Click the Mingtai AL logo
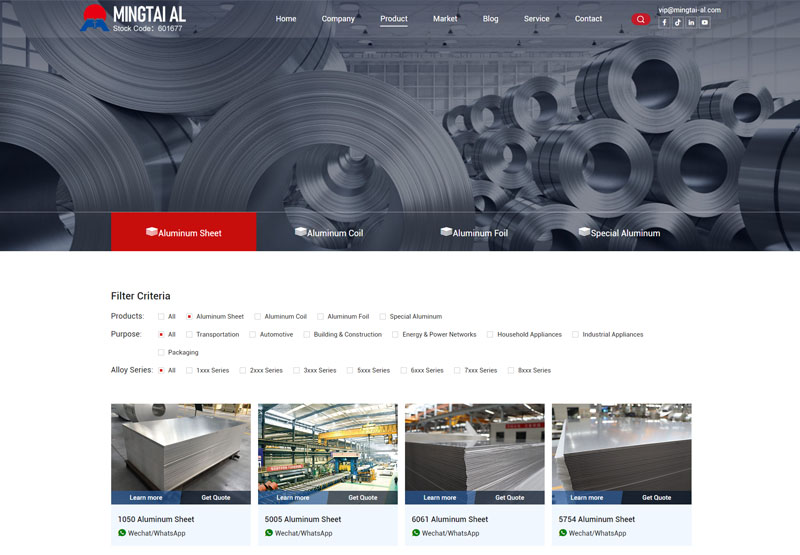Screen dimensions: 800x555 point(133,17)
